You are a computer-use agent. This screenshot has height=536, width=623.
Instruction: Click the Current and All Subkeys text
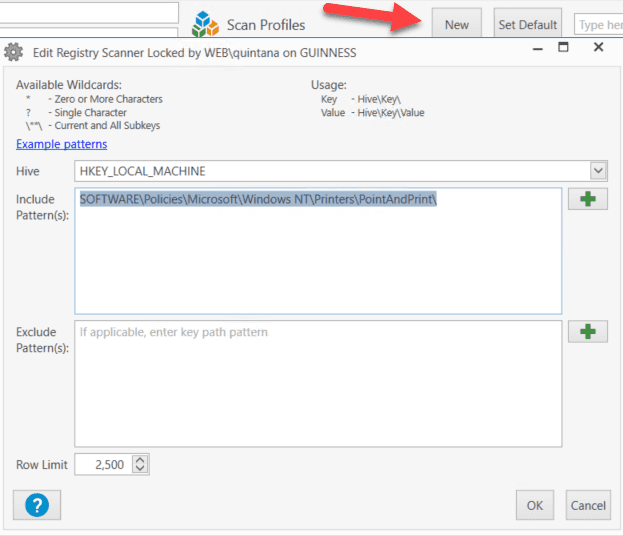(107, 126)
